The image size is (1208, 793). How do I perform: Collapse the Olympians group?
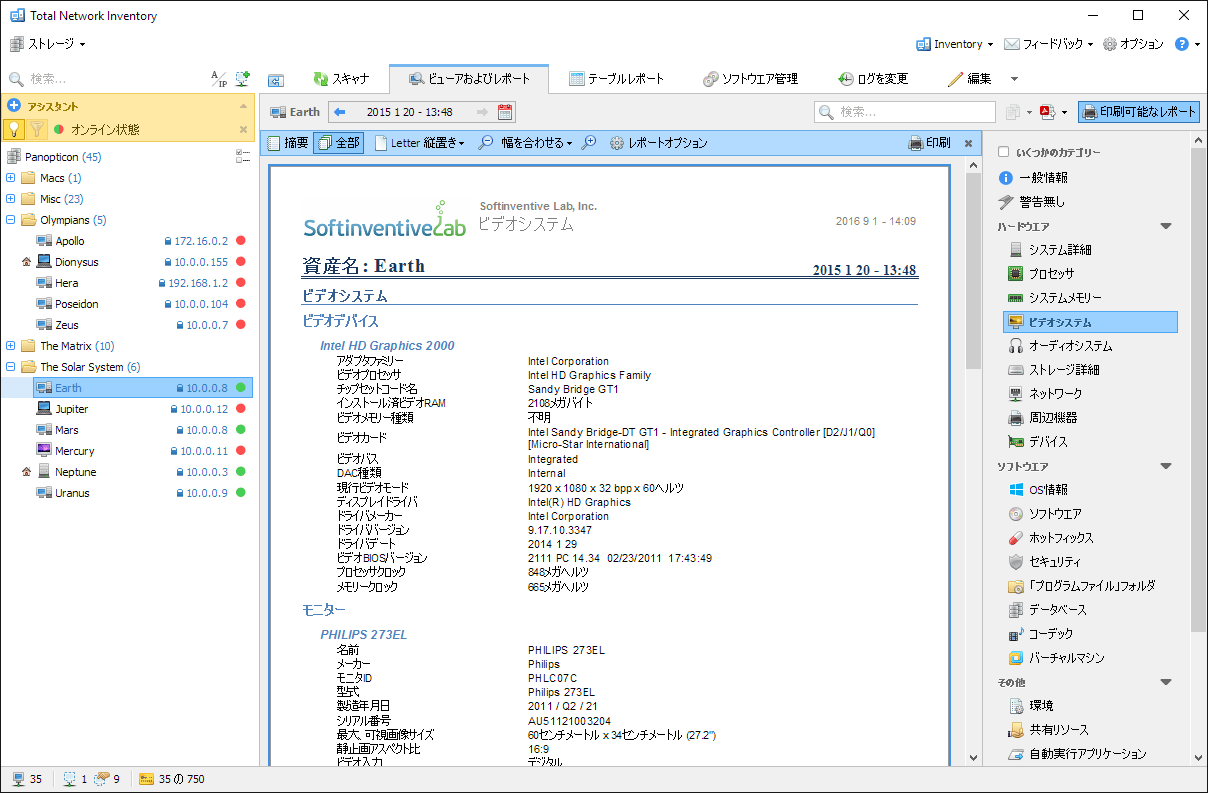[x=11, y=220]
